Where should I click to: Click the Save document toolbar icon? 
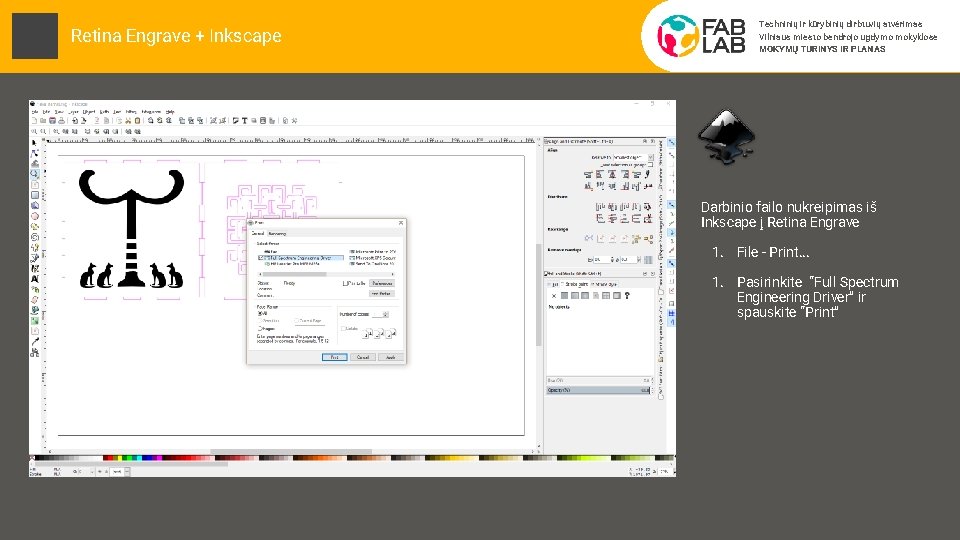pos(52,121)
